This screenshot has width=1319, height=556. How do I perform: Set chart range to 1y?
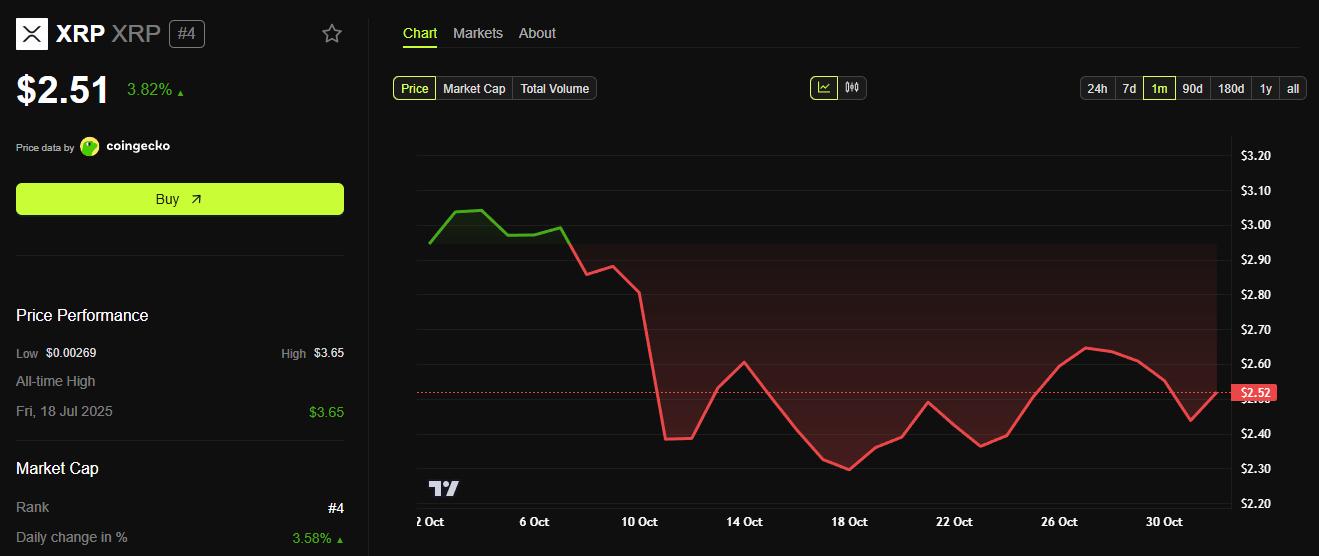point(1265,89)
